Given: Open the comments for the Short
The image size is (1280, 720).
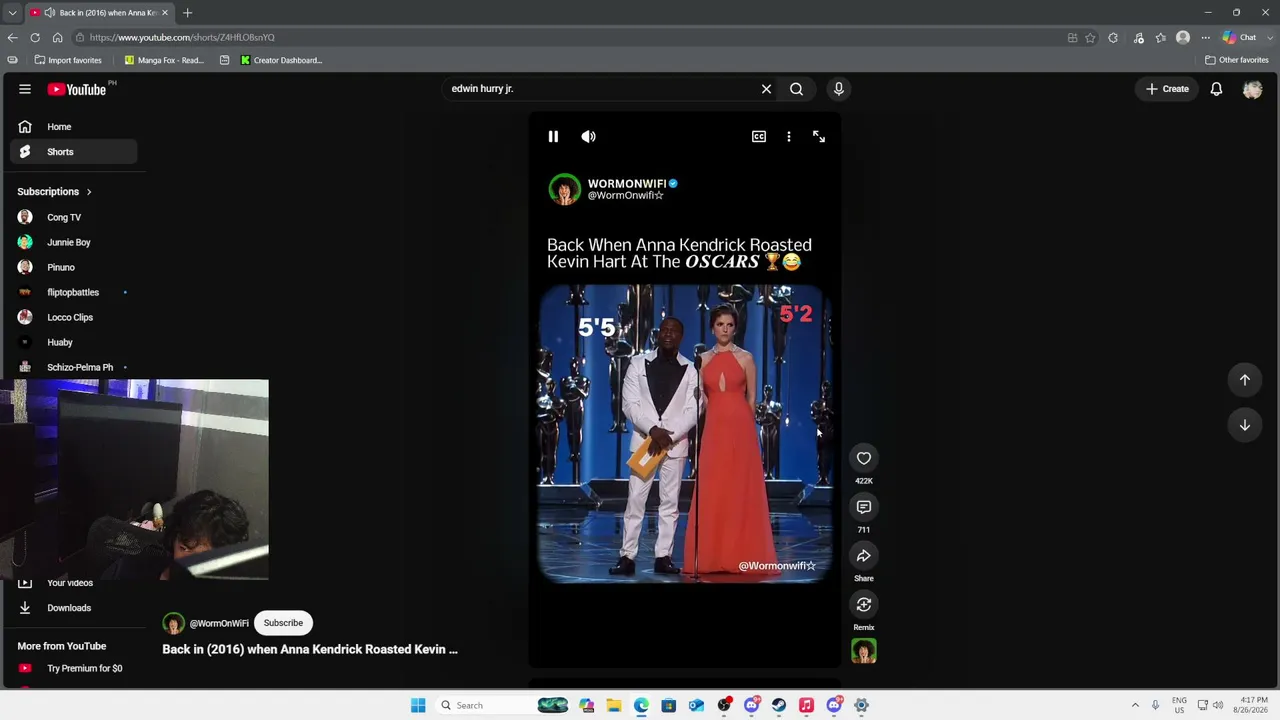Looking at the screenshot, I should 864,507.
